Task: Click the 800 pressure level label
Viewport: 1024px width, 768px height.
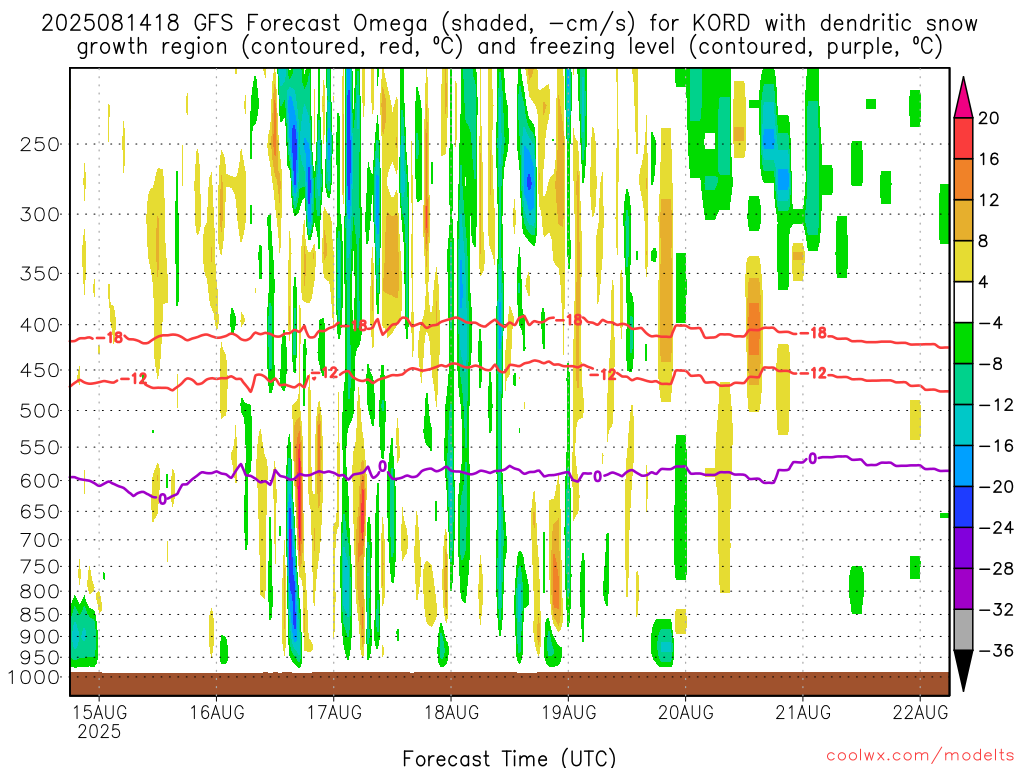Action: 40,591
